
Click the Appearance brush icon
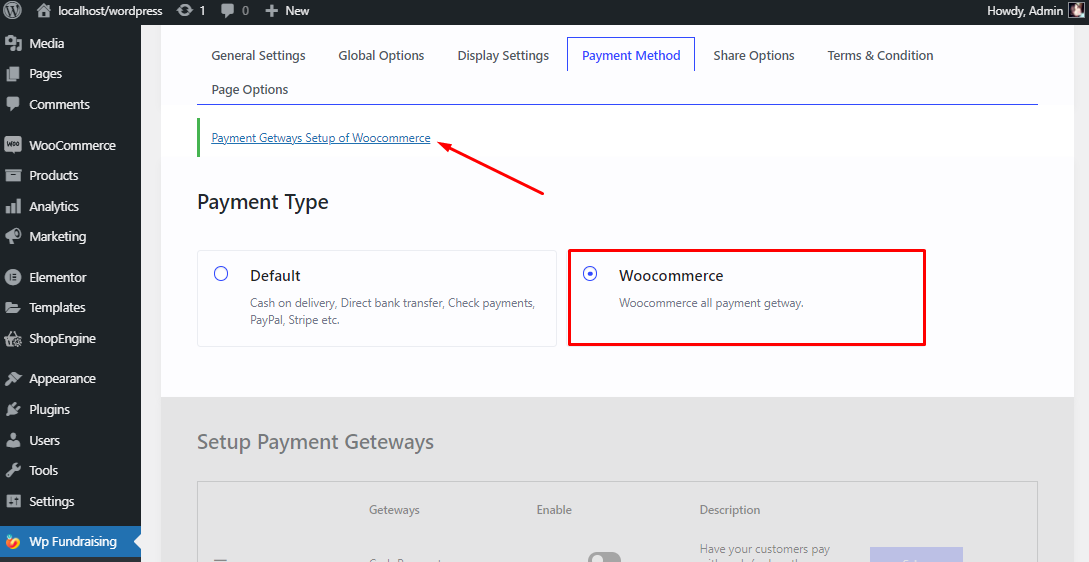13,379
